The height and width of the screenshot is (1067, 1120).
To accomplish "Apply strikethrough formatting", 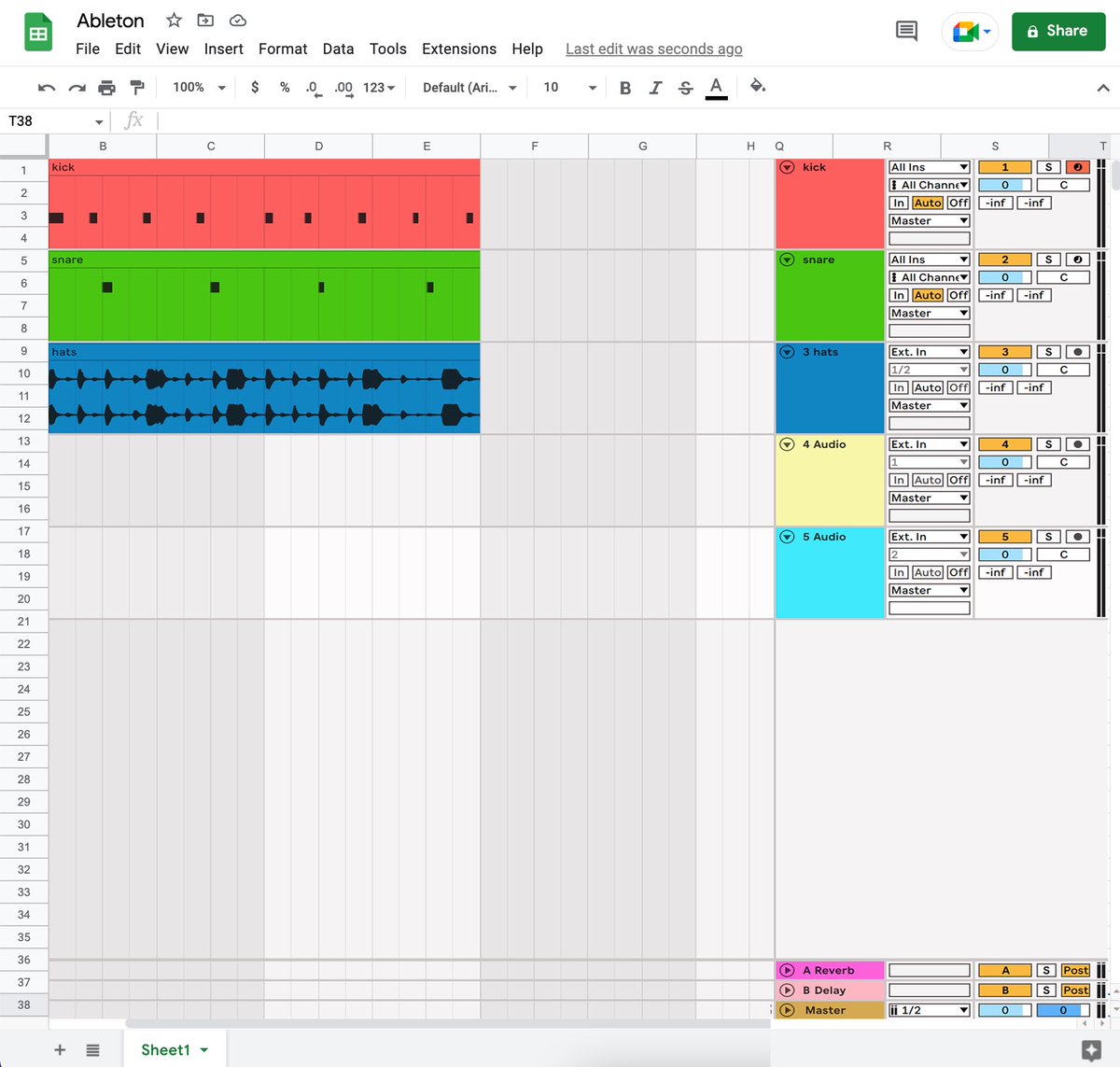I will pyautogui.click(x=686, y=87).
